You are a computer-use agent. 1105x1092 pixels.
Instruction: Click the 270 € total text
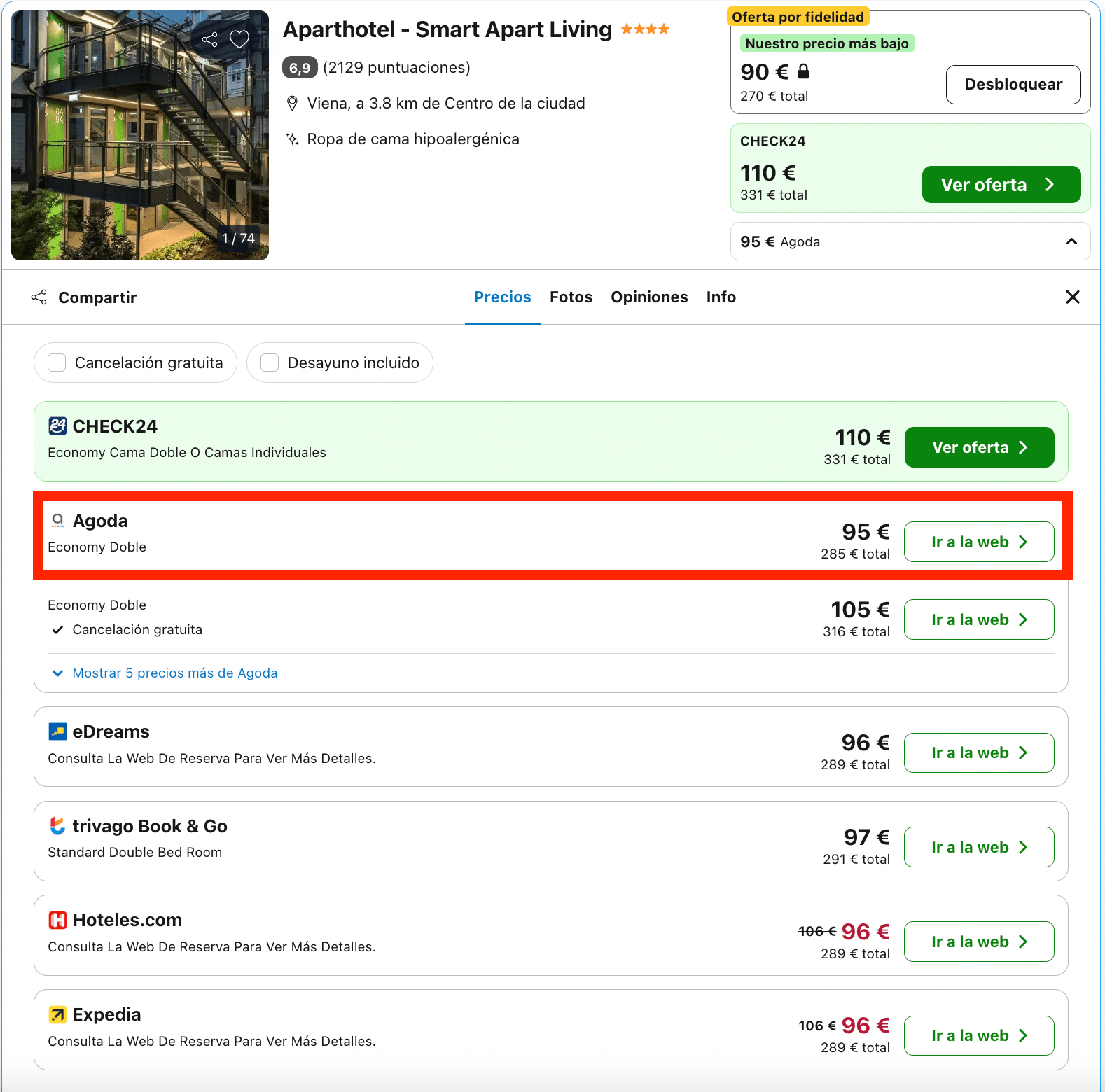[x=774, y=97]
